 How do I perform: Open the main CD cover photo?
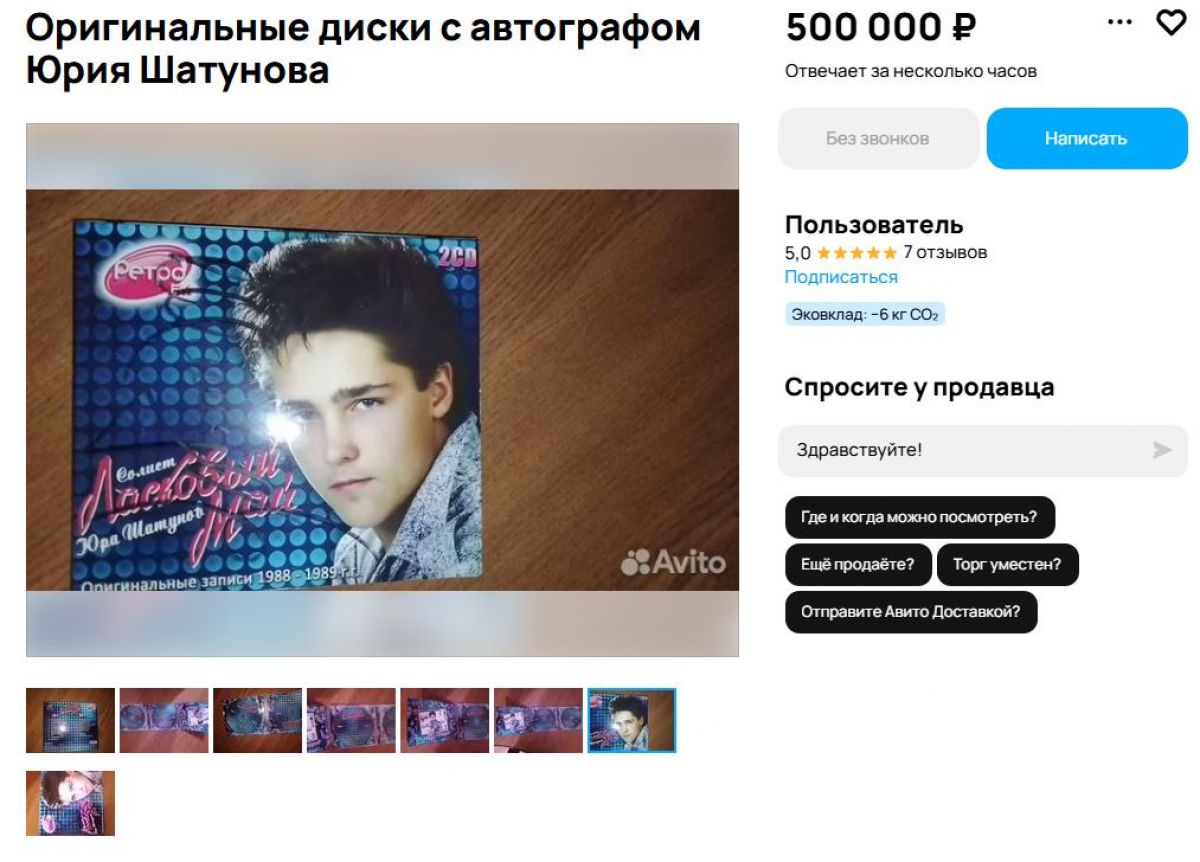[x=382, y=390]
